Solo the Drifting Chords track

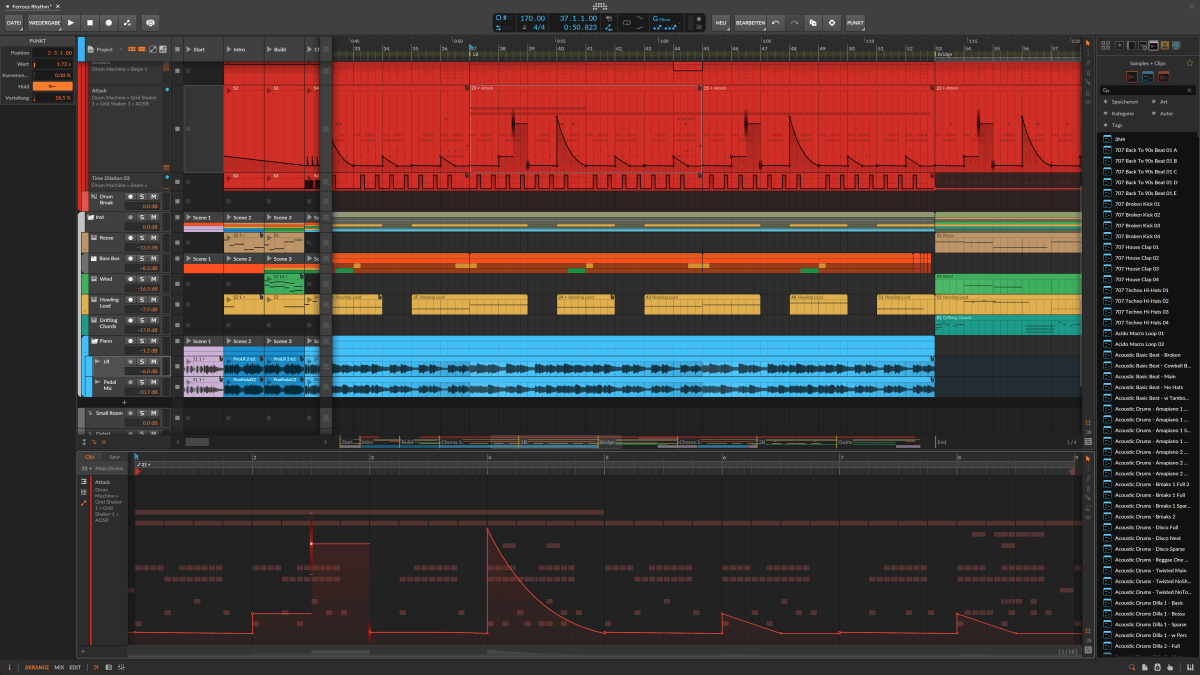point(142,322)
